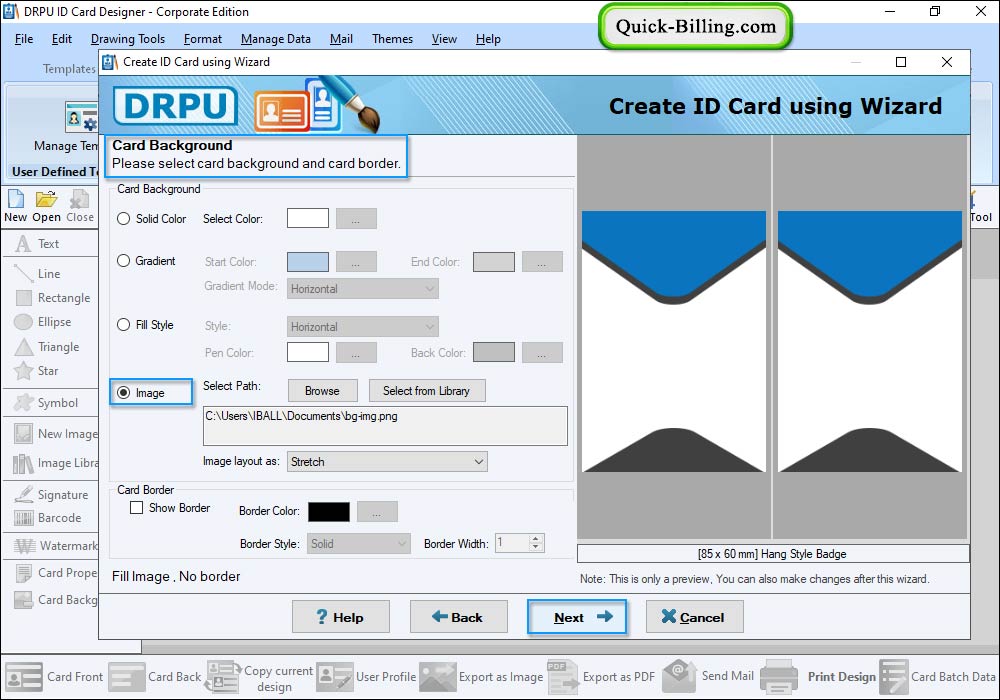Select the Ellipse shape tool
The image size is (1000, 700).
[43, 322]
